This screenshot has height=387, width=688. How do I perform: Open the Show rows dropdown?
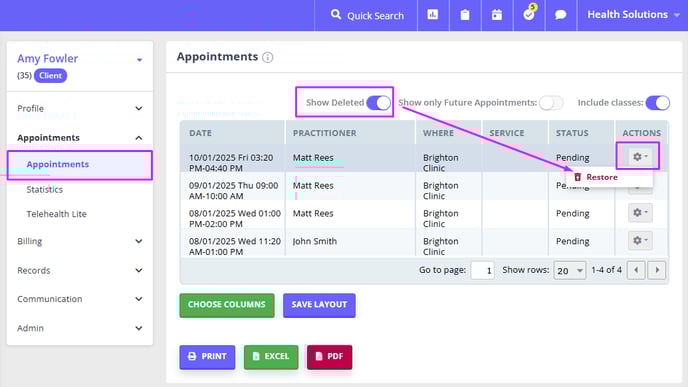[570, 270]
